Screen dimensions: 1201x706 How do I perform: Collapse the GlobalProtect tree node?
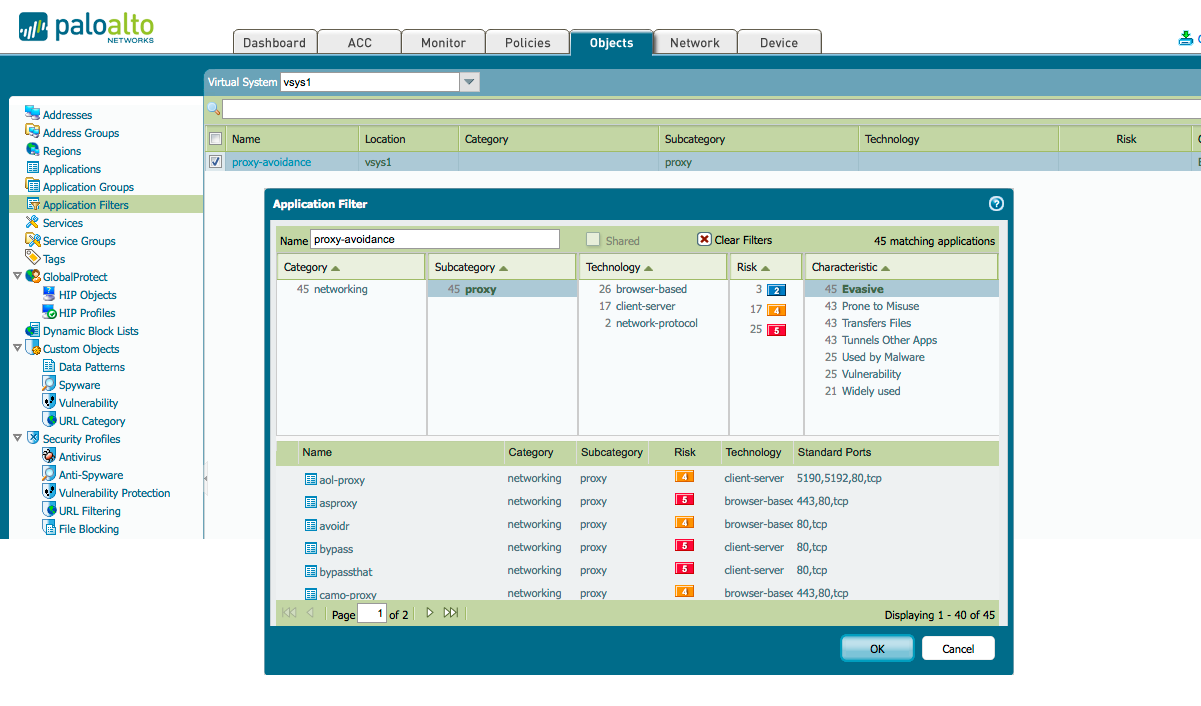17,276
